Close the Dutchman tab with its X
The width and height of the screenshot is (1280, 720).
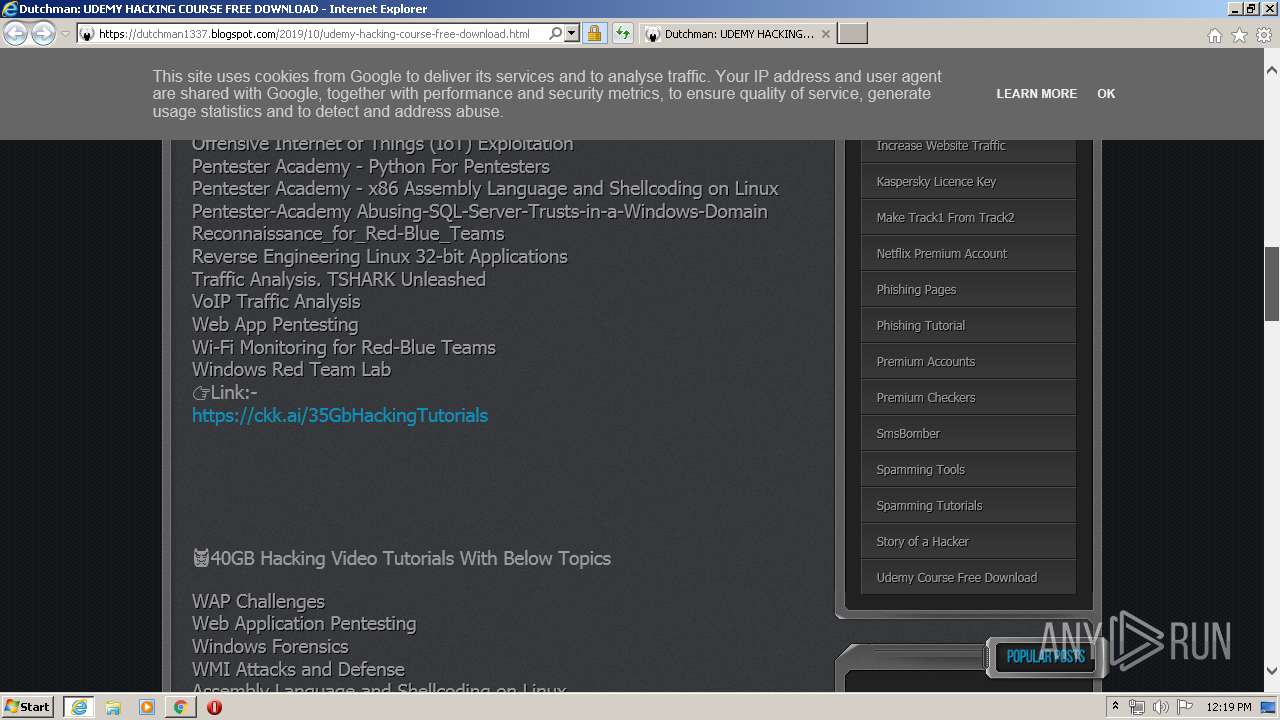coord(825,34)
